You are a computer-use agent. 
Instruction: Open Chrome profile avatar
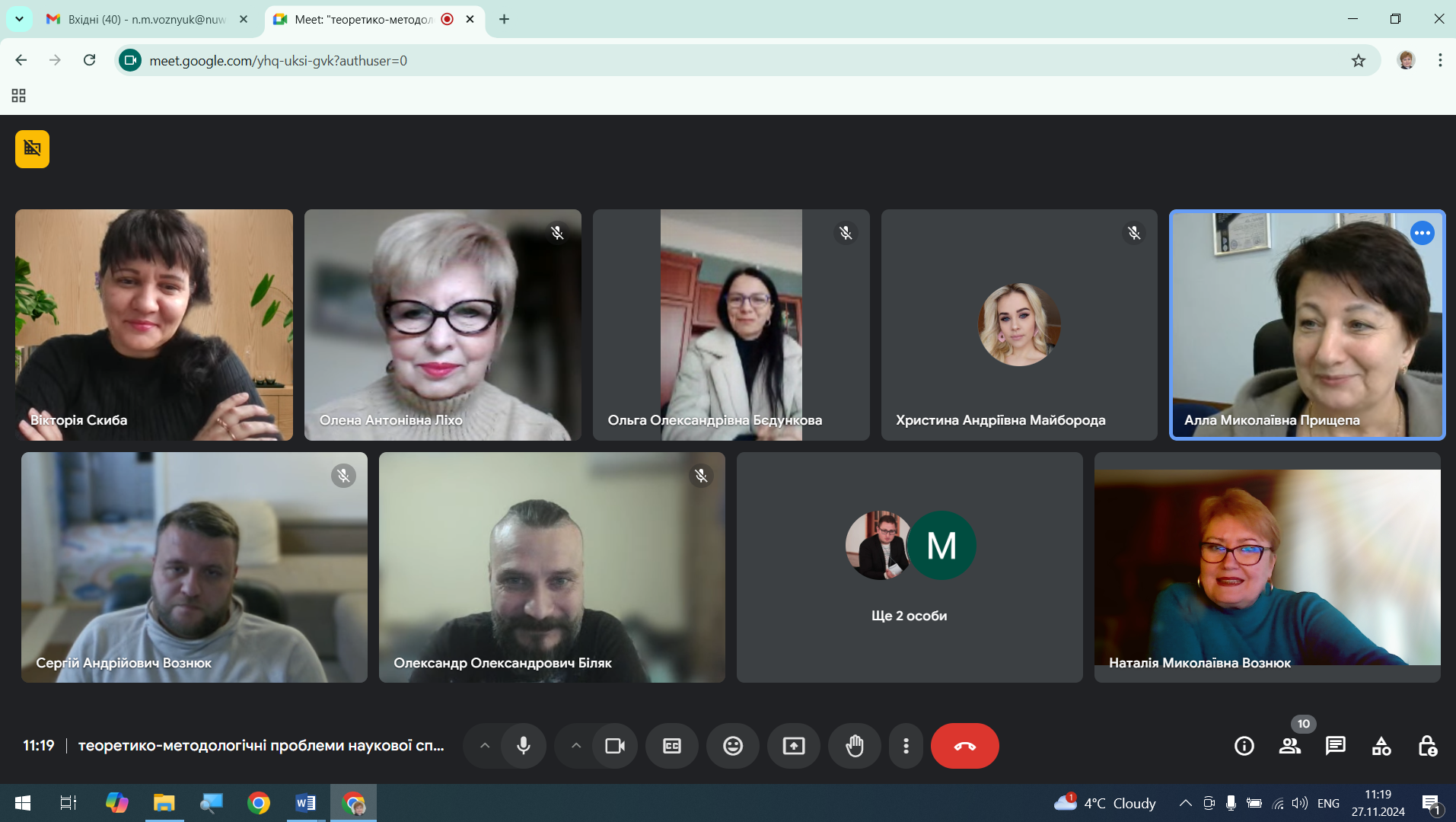click(x=1407, y=60)
